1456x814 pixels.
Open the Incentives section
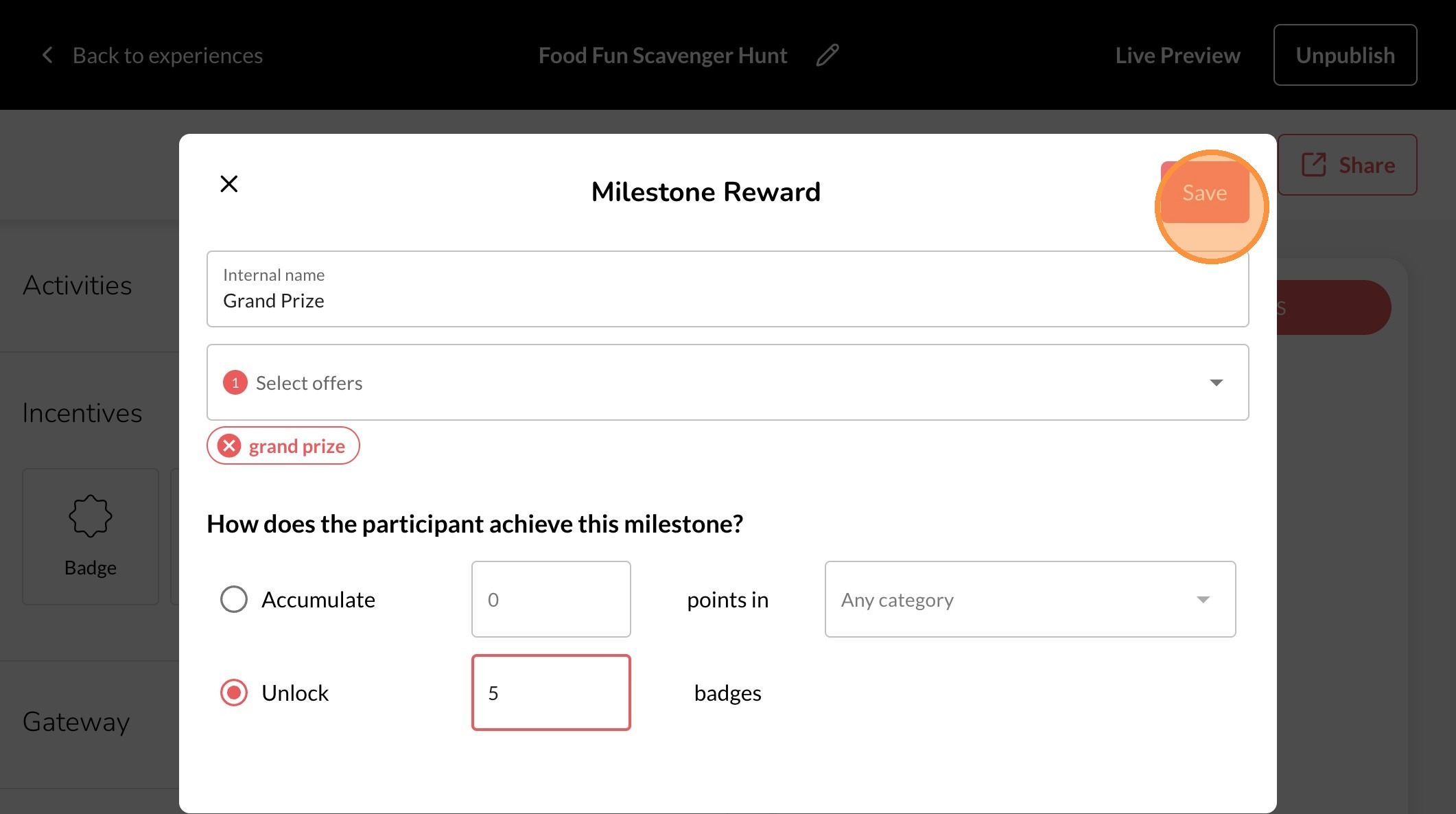pos(82,413)
